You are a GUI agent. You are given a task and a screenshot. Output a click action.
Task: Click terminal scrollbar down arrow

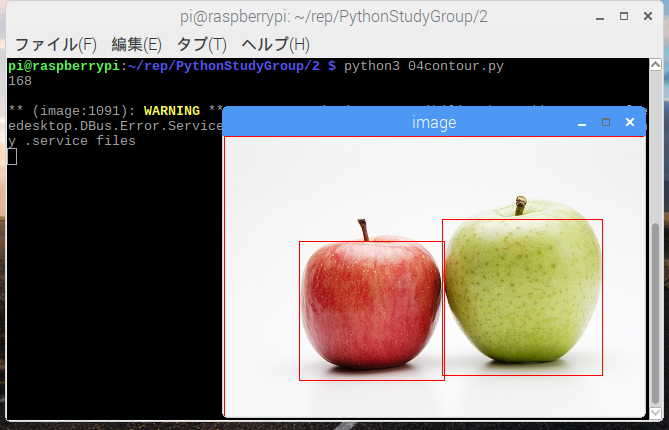[655, 413]
